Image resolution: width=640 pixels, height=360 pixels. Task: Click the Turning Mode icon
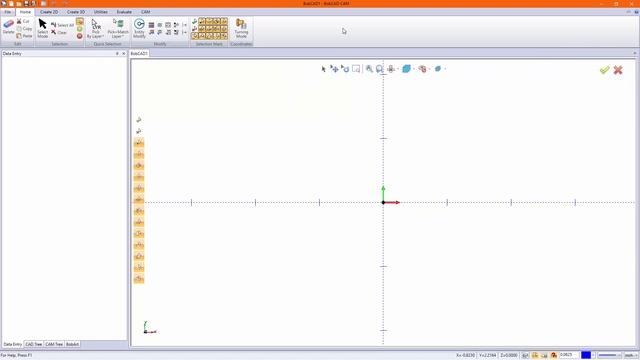click(x=241, y=29)
